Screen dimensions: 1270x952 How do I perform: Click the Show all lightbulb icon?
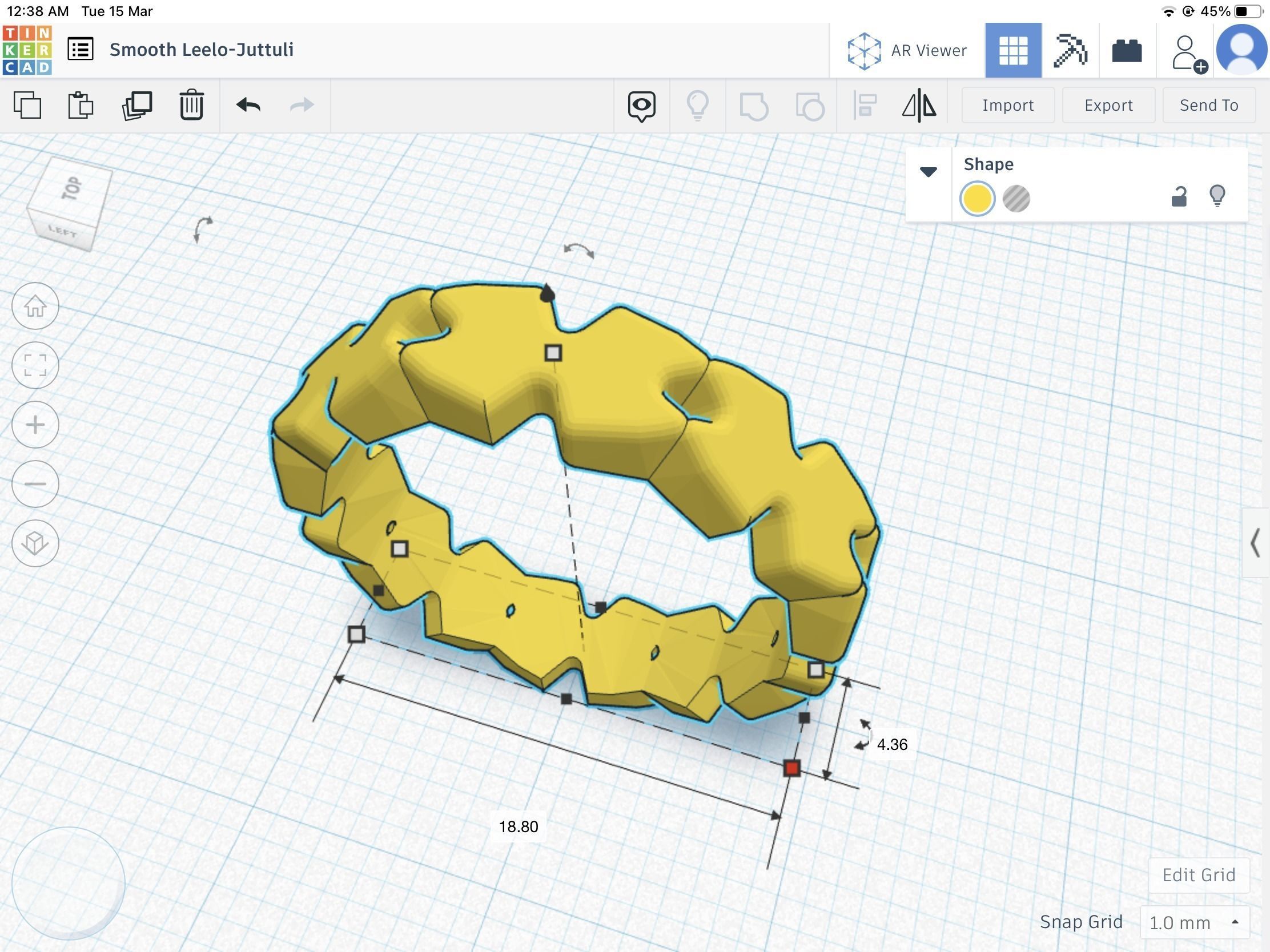coord(698,106)
